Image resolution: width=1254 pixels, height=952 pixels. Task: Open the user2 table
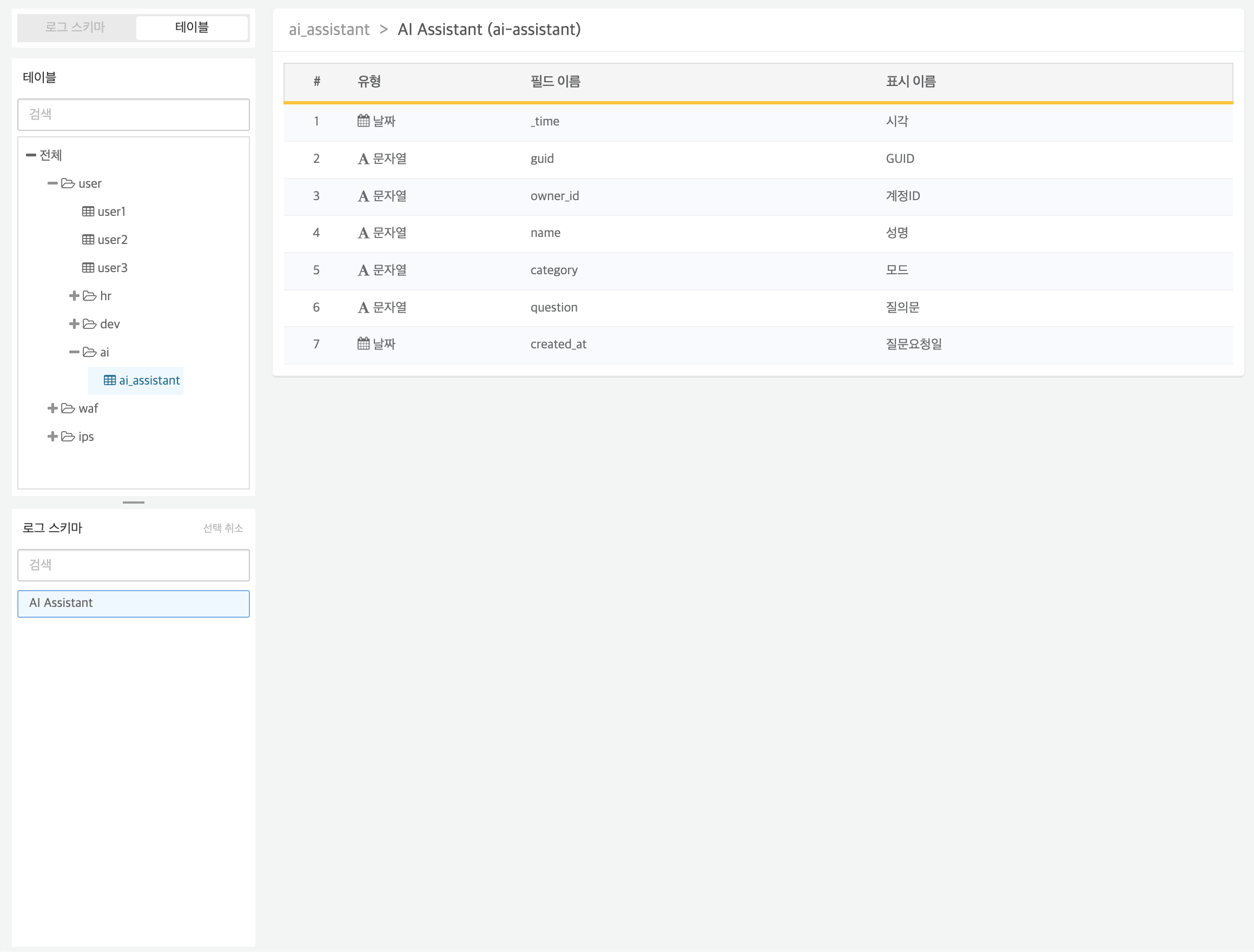(113, 240)
